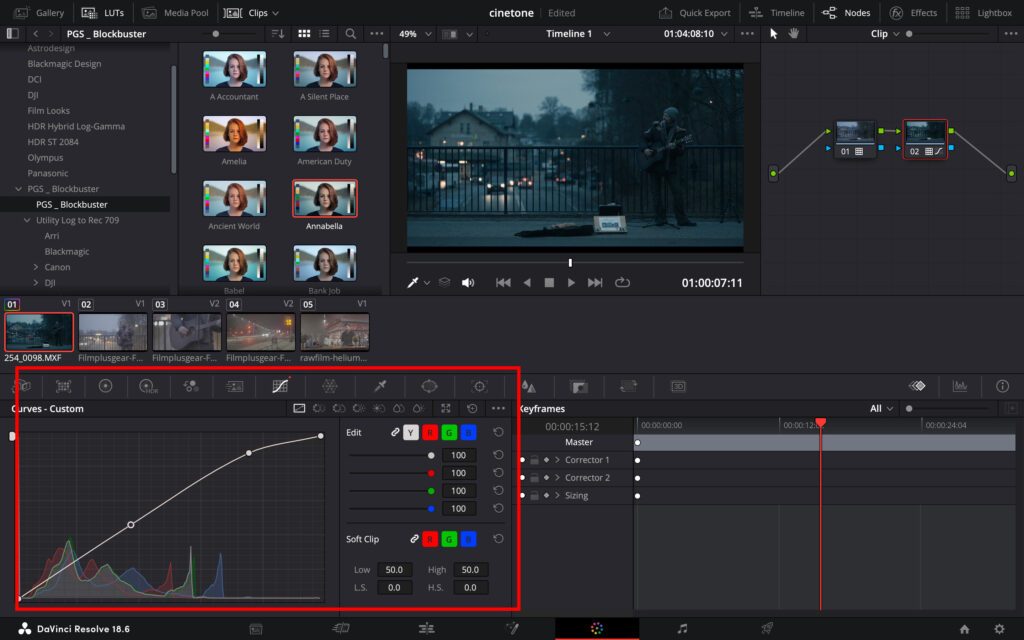Viewport: 1024px width, 640px height.
Task: Select the Qualifier eyedropper tool
Action: [x=380, y=386]
